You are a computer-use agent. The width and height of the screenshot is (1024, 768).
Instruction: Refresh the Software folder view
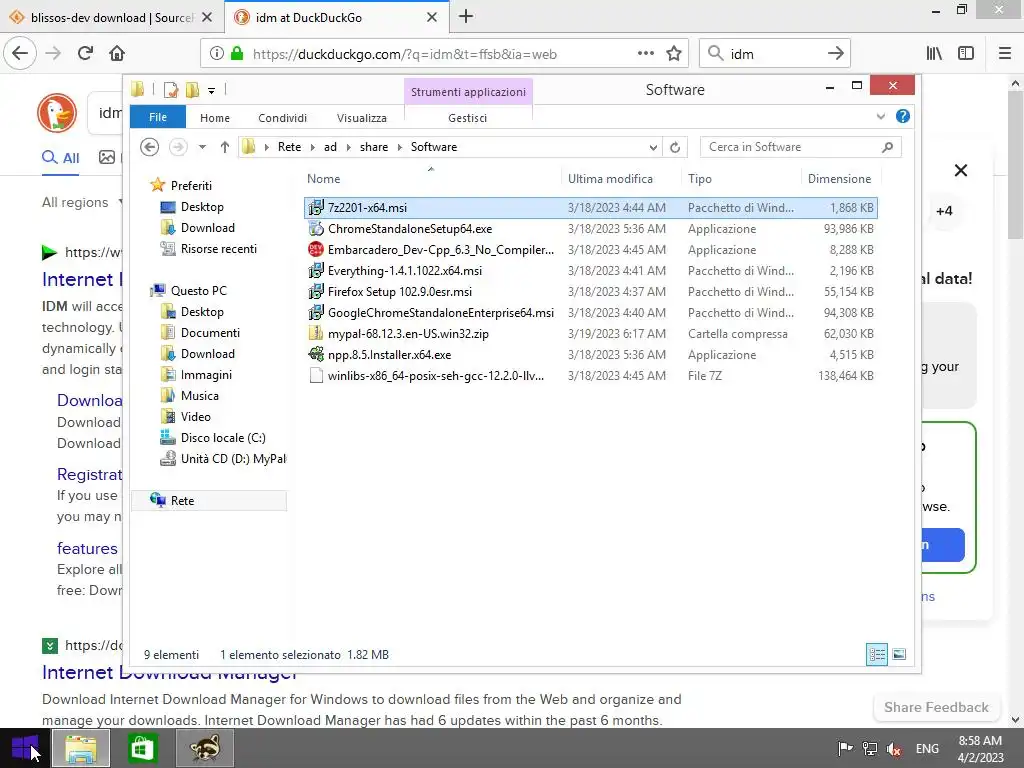click(x=675, y=148)
